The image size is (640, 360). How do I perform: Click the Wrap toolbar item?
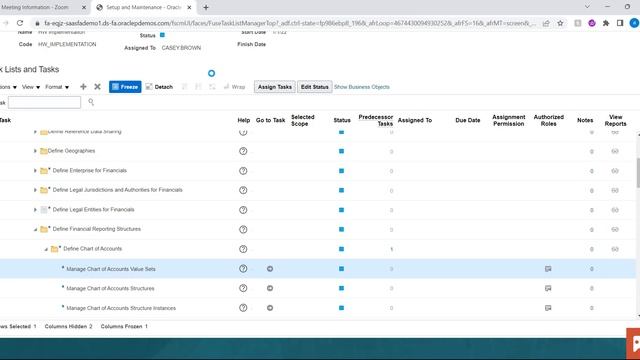pos(234,87)
